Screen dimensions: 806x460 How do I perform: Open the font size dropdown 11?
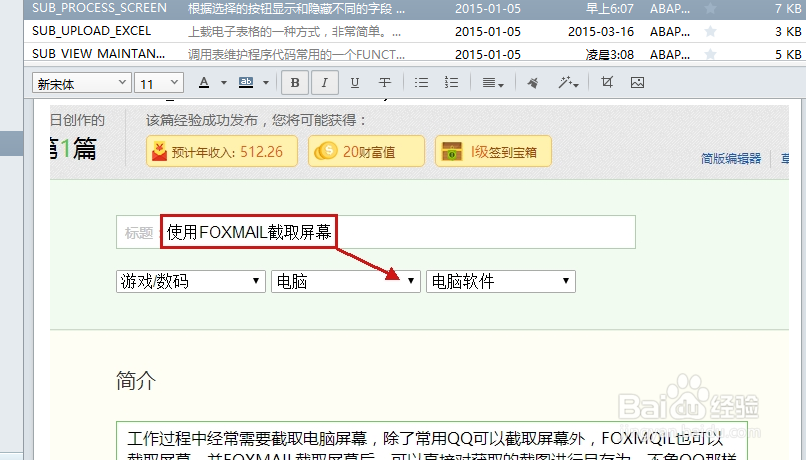(x=159, y=83)
